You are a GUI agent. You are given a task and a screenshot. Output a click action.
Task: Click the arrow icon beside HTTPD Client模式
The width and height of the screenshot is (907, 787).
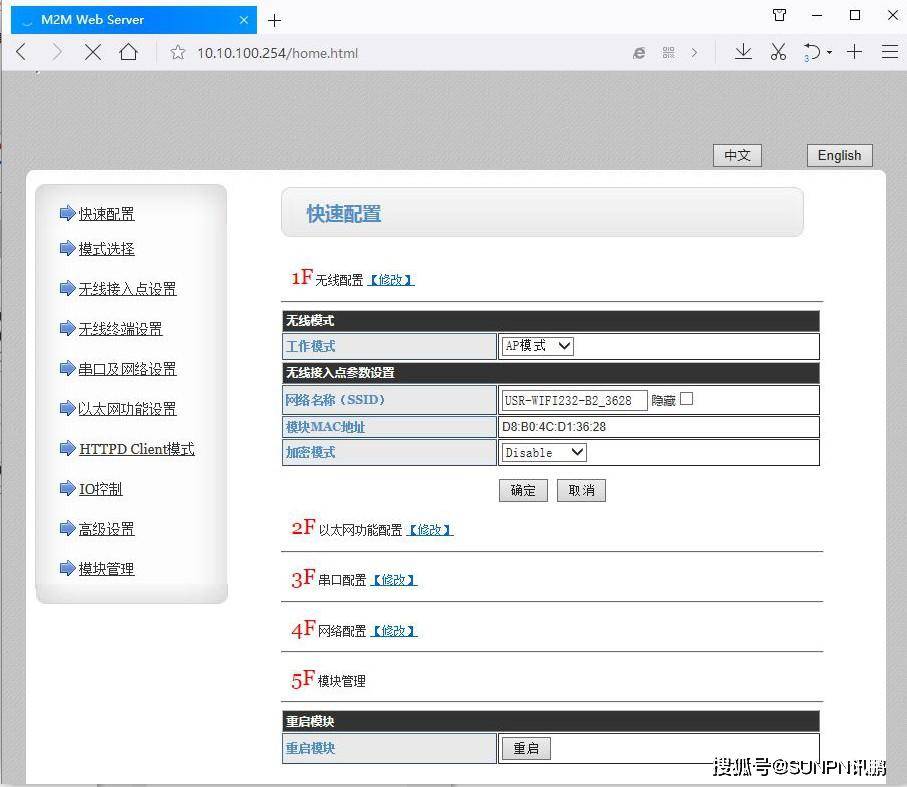click(x=68, y=448)
